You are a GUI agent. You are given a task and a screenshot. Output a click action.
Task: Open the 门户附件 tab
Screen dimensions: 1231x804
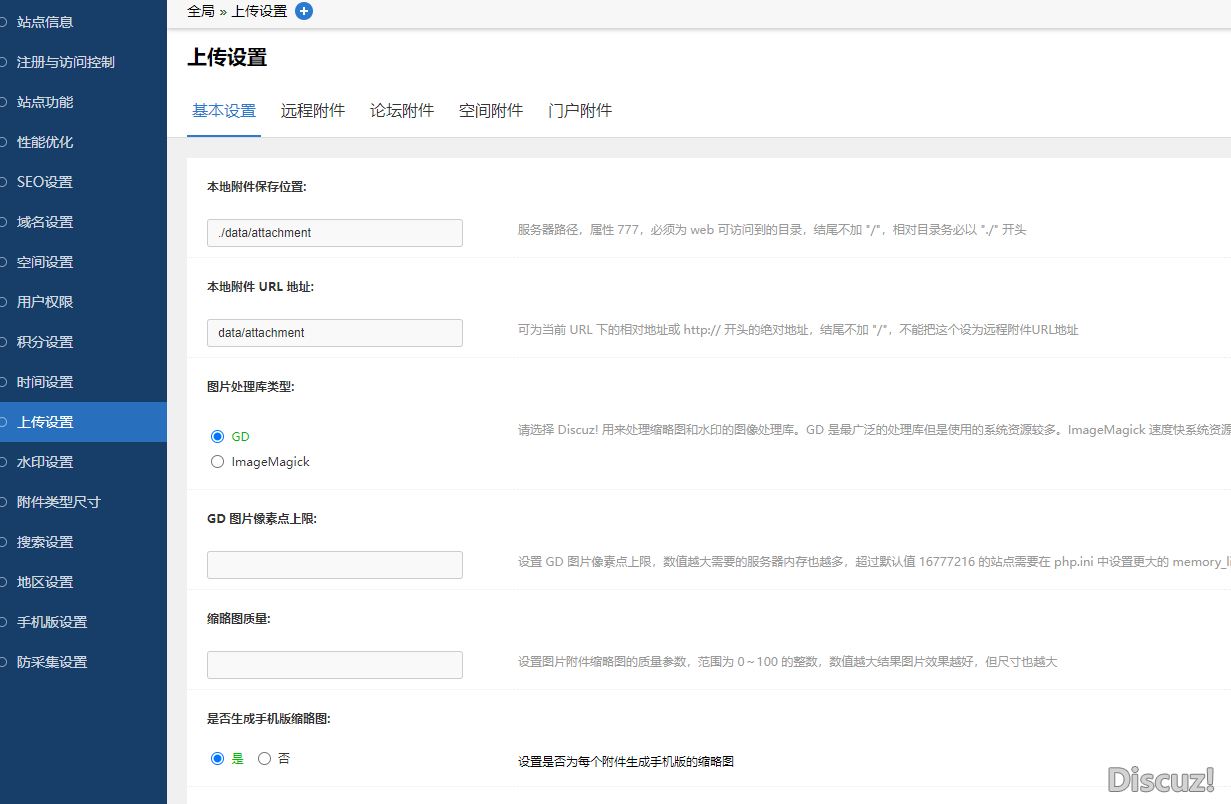pyautogui.click(x=579, y=111)
